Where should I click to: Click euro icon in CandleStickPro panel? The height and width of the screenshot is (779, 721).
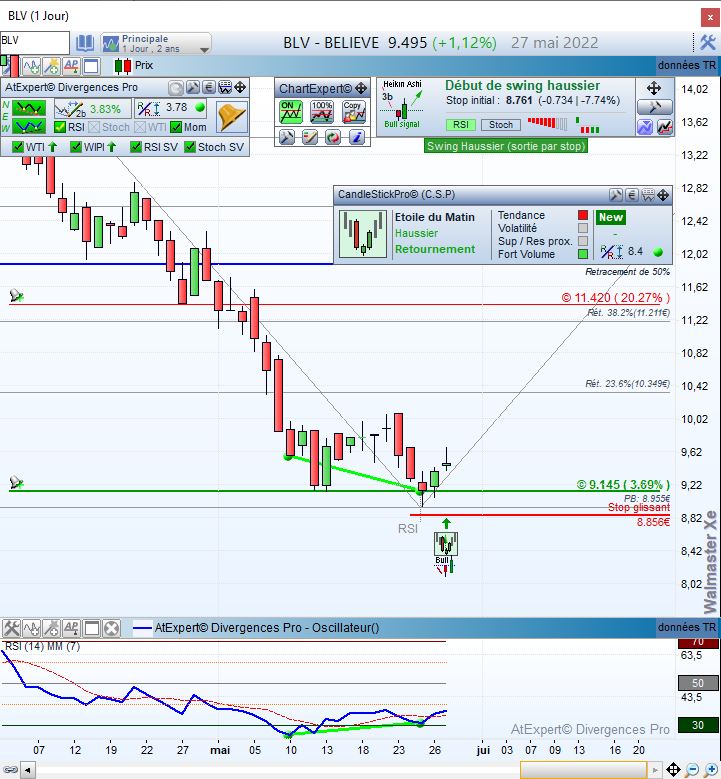coord(632,195)
